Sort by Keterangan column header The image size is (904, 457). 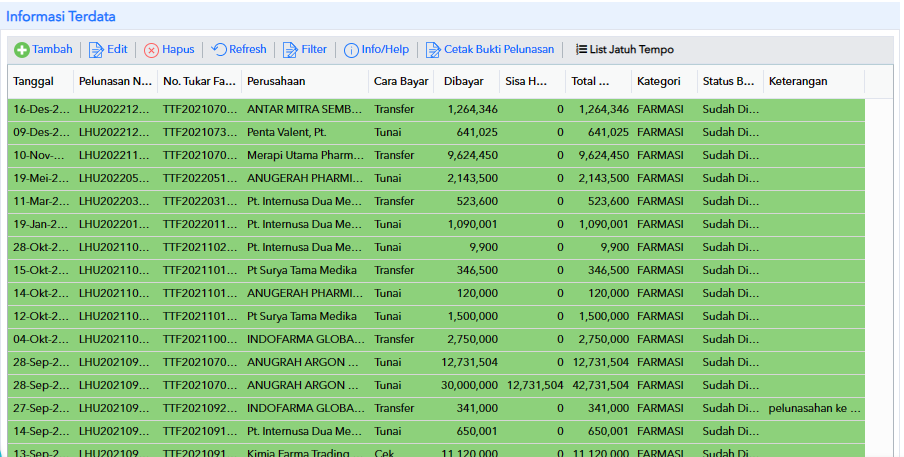click(x=813, y=81)
